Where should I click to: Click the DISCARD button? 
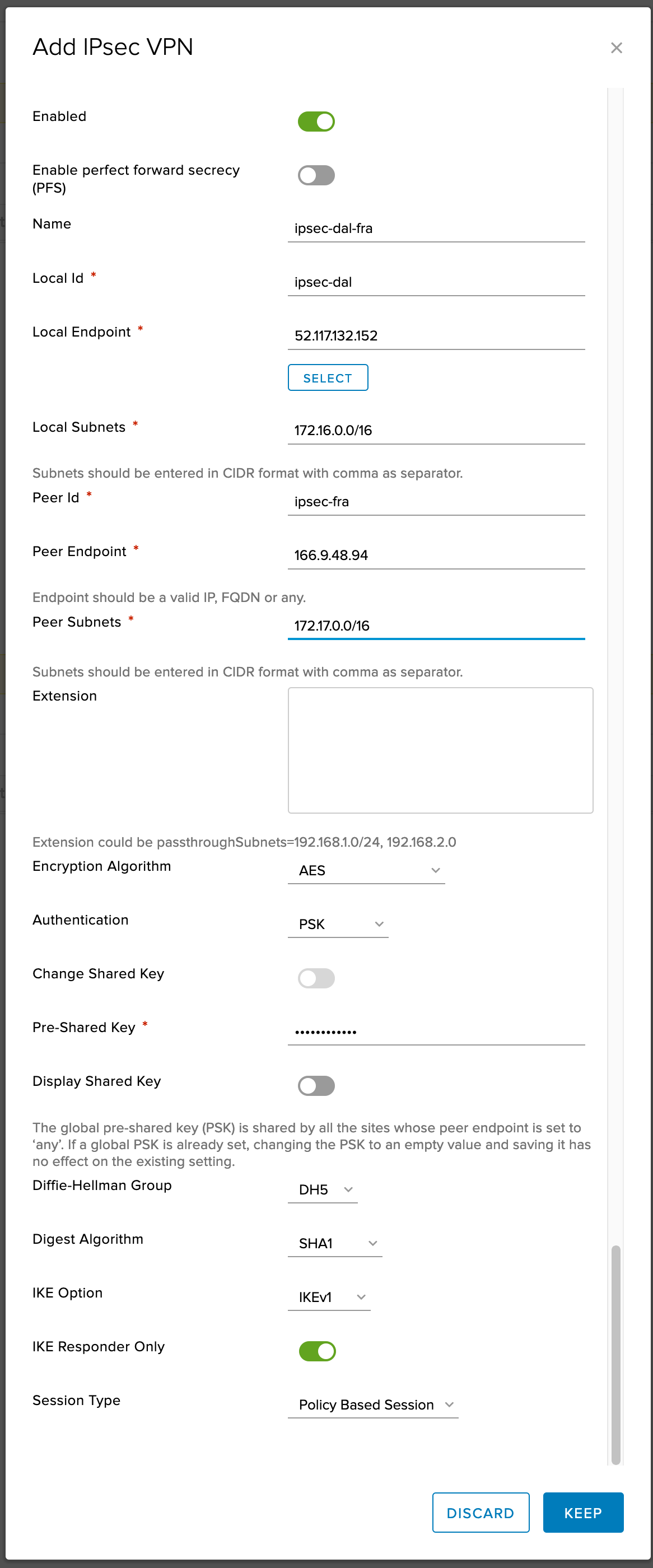click(x=480, y=1513)
